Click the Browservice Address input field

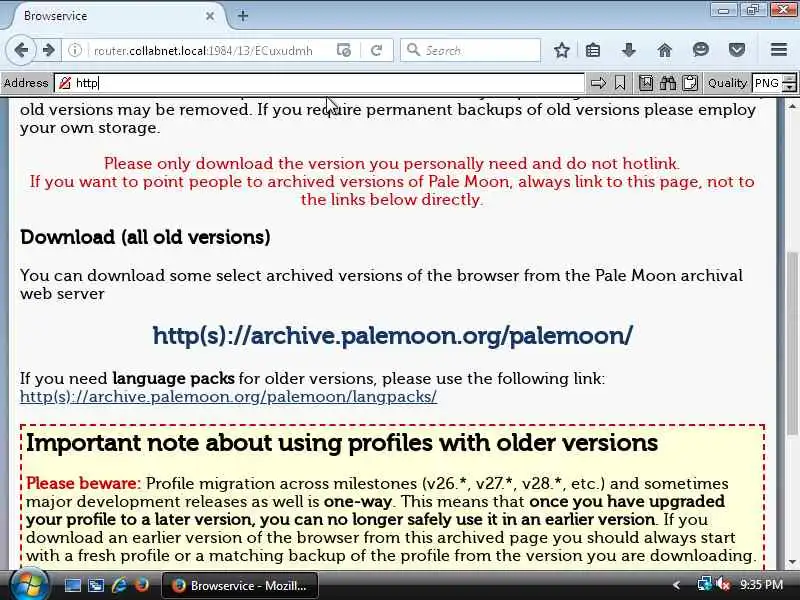319,83
